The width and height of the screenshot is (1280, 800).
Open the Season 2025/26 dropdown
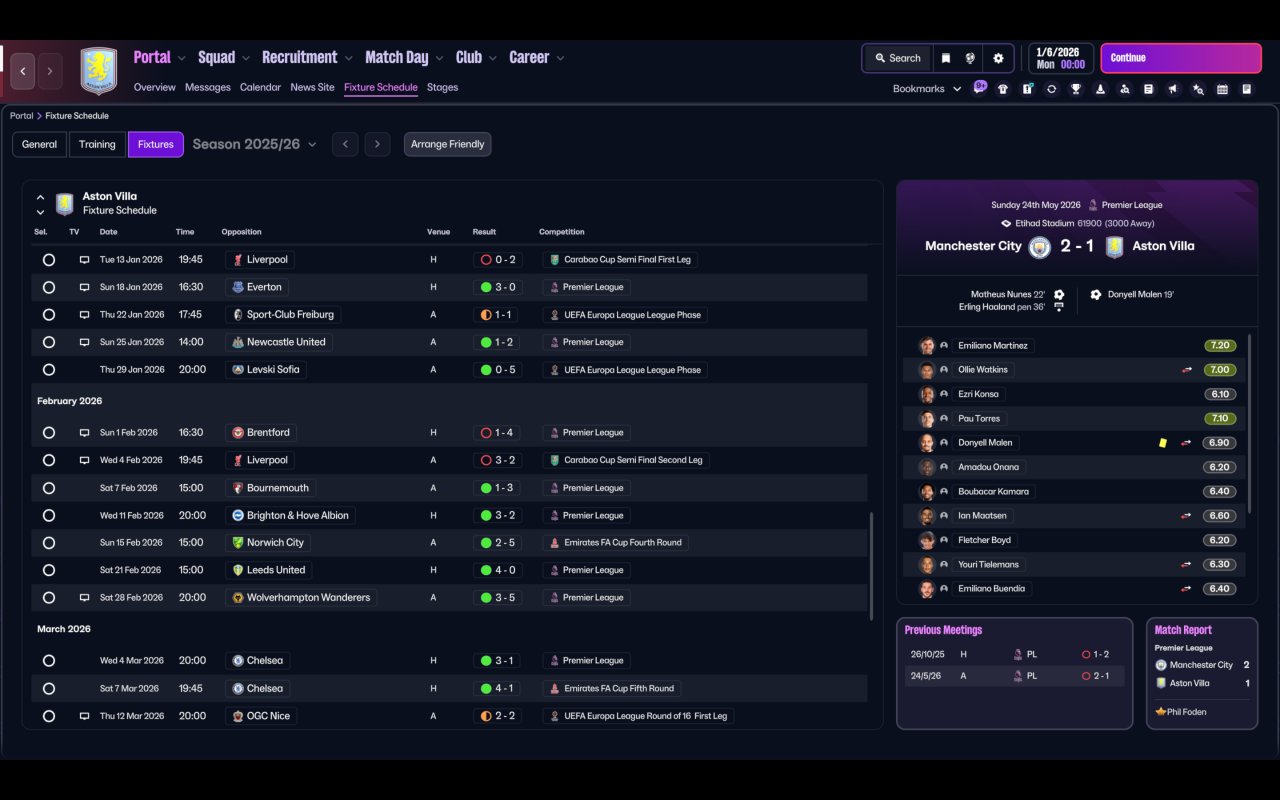[254, 144]
